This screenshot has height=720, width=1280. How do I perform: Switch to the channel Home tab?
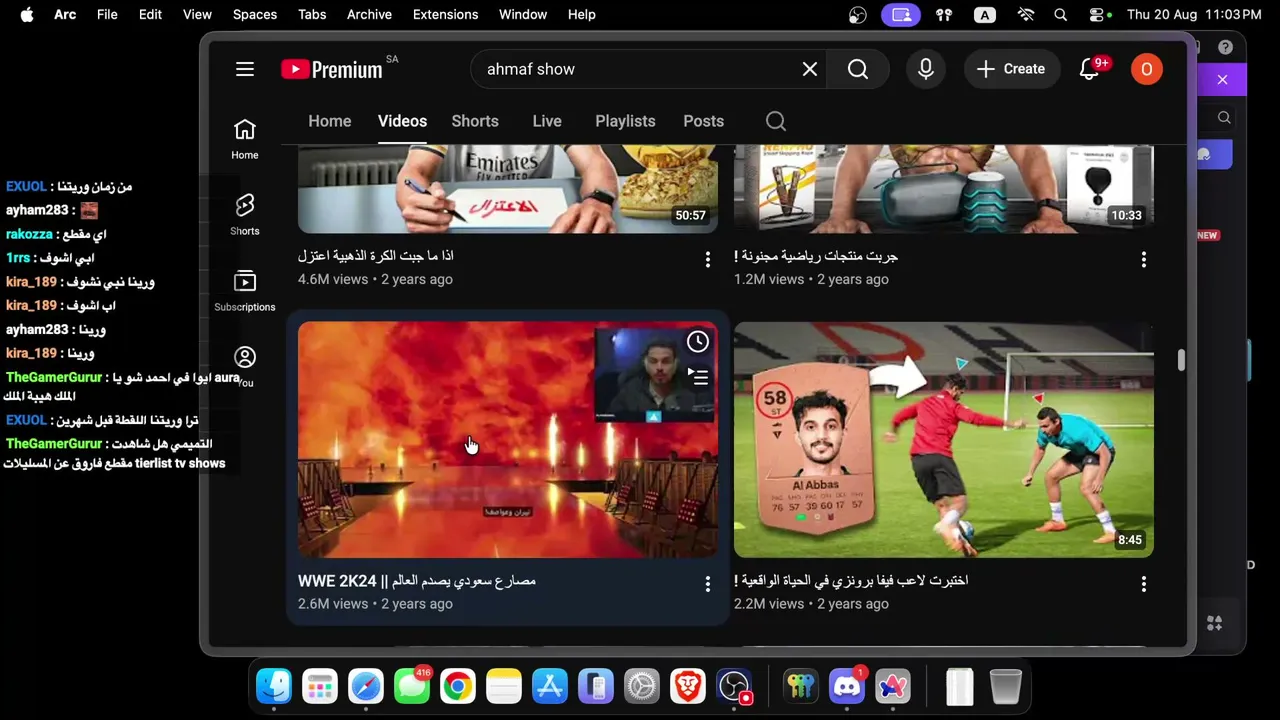click(330, 121)
